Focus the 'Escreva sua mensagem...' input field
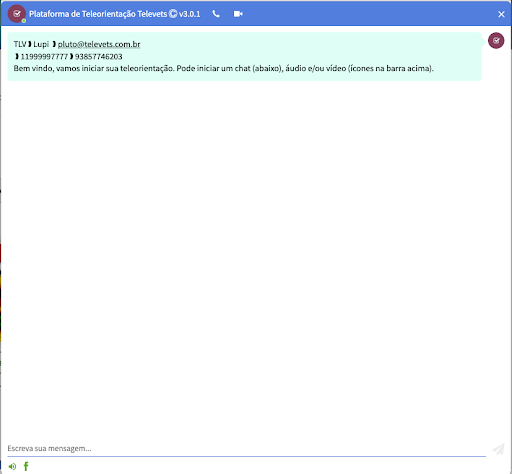Viewport: 512px width, 474px height. pyautogui.click(x=246, y=448)
